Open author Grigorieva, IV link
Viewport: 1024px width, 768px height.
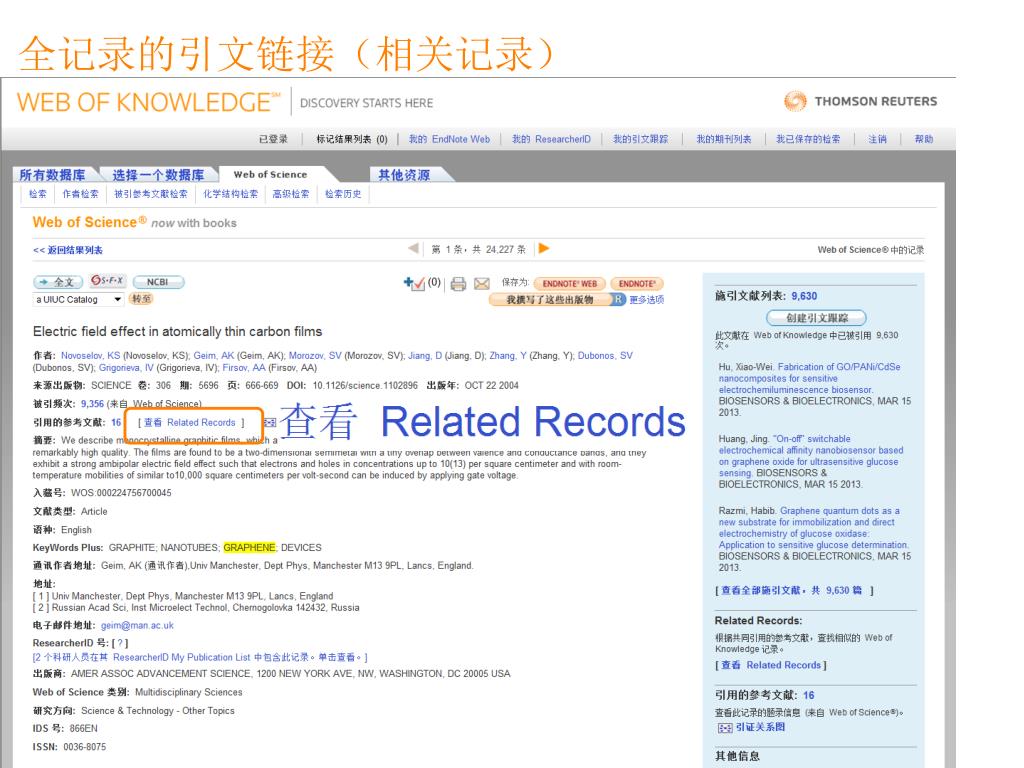tap(126, 368)
